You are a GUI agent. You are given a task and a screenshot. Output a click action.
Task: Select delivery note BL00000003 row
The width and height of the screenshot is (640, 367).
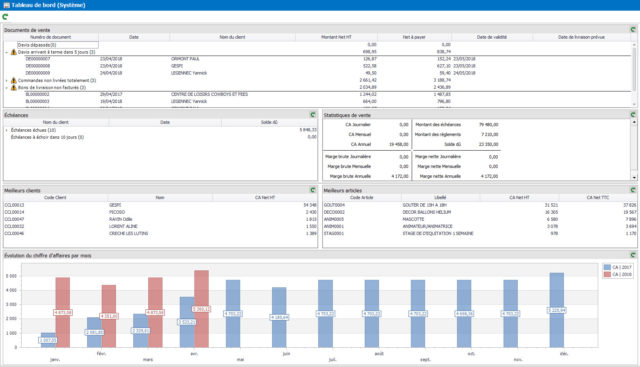[318, 101]
